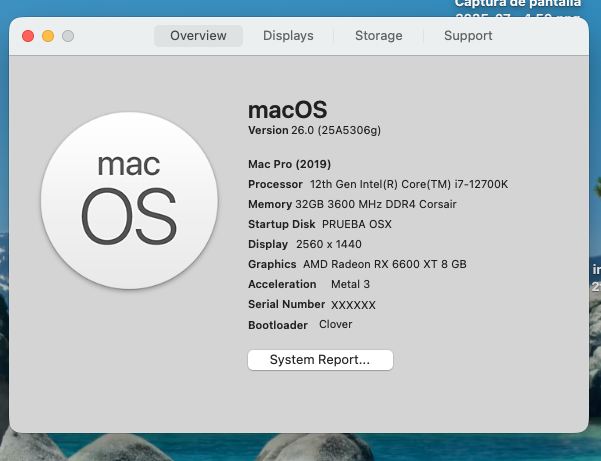Click acceleration value Metal 3

tap(350, 284)
